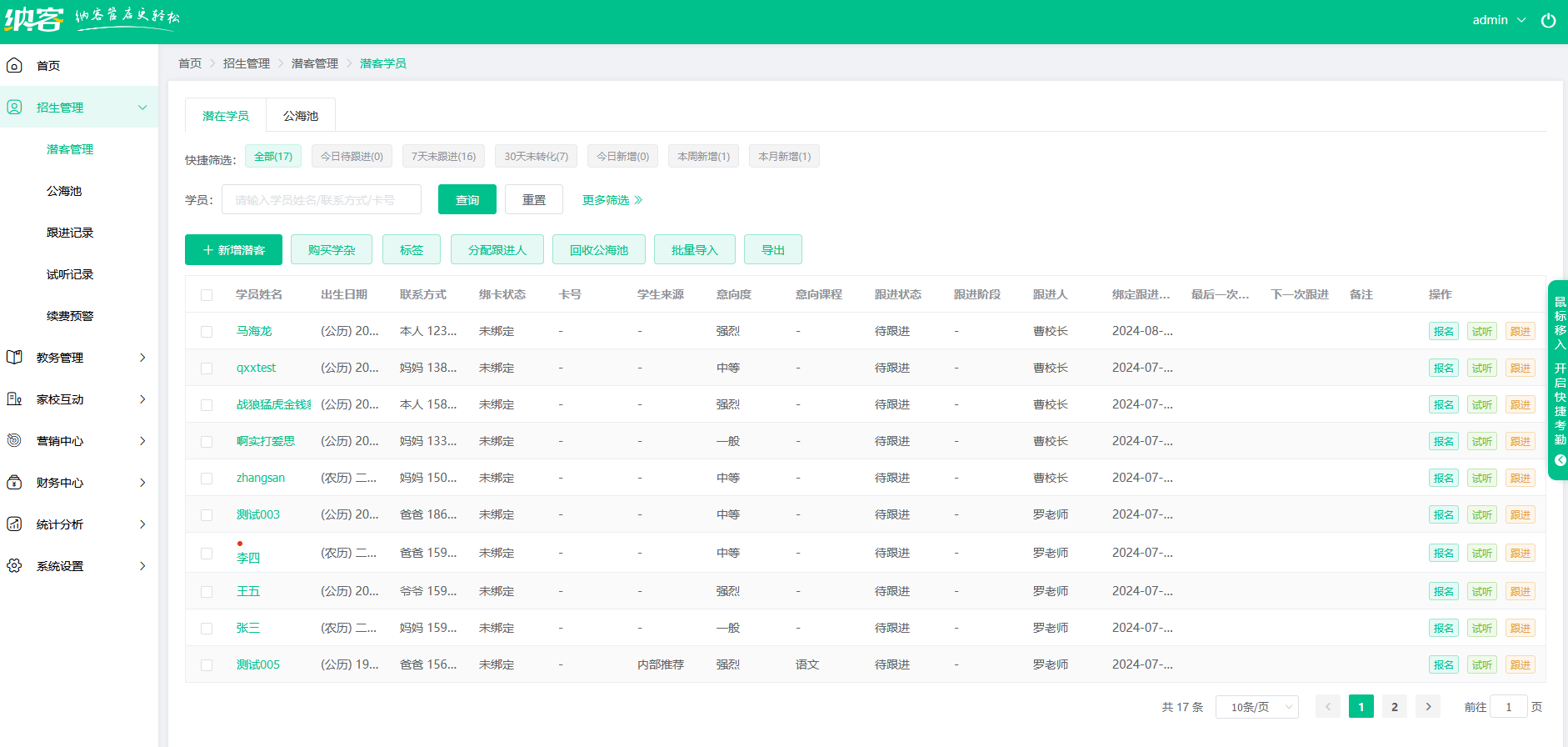1568x747 pixels.
Task: Click the 教务管理 book icon
Action: [14, 357]
